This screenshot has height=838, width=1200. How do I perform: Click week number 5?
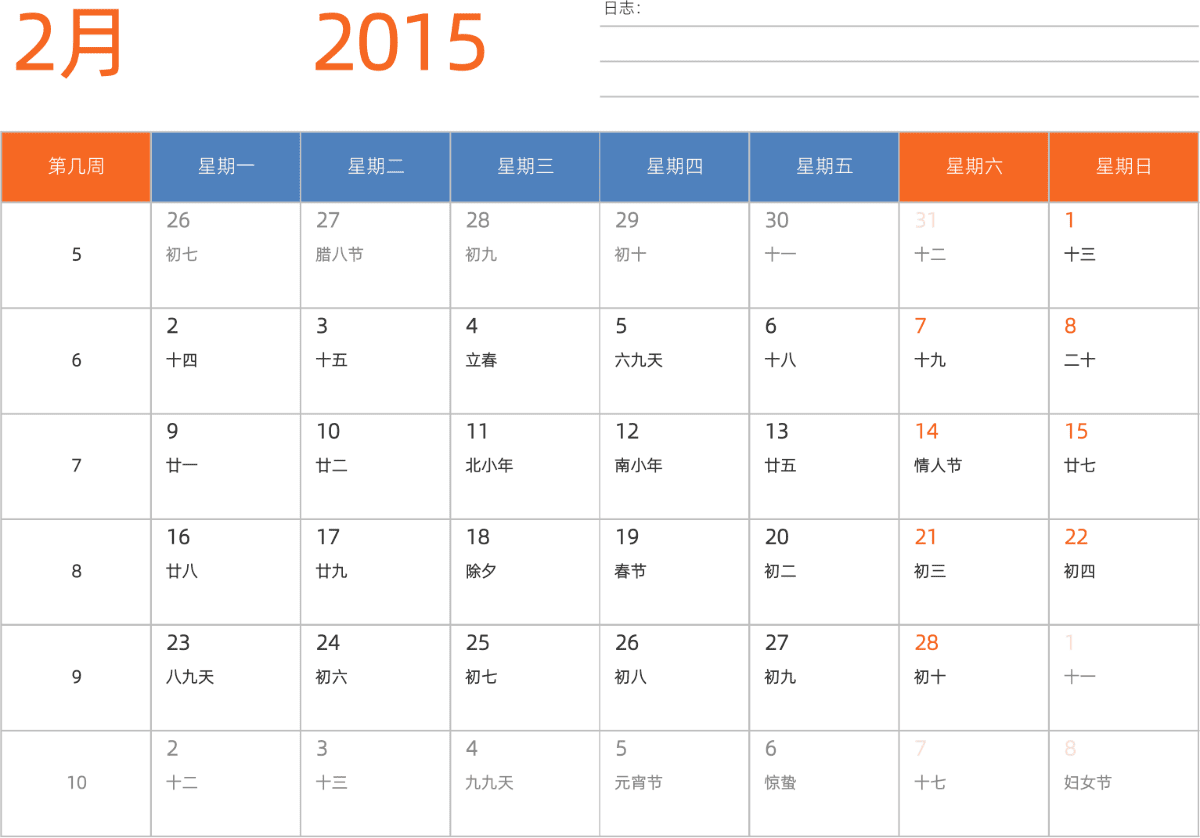[77, 255]
